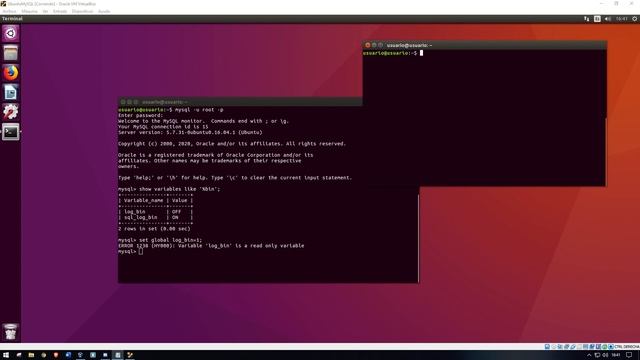Click the Copyright Oracle line in the terminal
This screenshot has height=360, width=640.
click(232, 144)
